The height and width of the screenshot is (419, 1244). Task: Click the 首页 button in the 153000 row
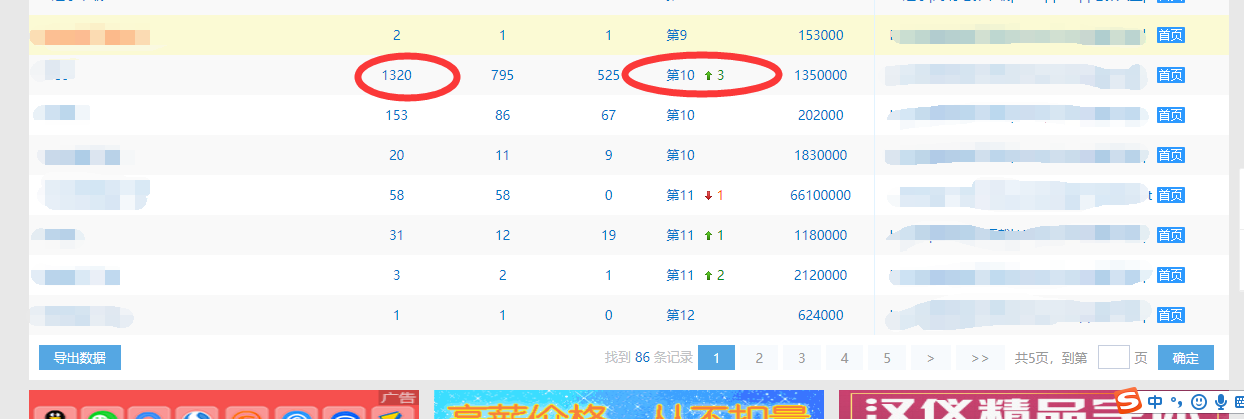[x=1171, y=35]
